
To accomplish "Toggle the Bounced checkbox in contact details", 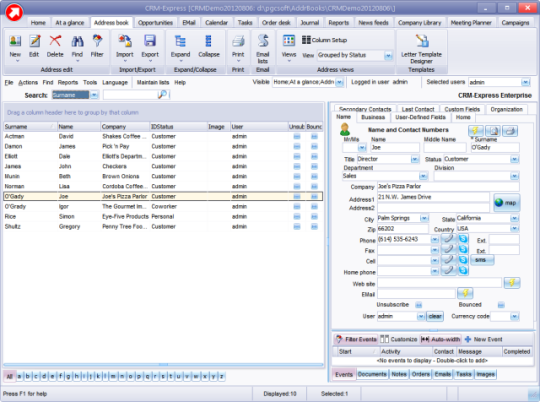I will tap(501, 305).
